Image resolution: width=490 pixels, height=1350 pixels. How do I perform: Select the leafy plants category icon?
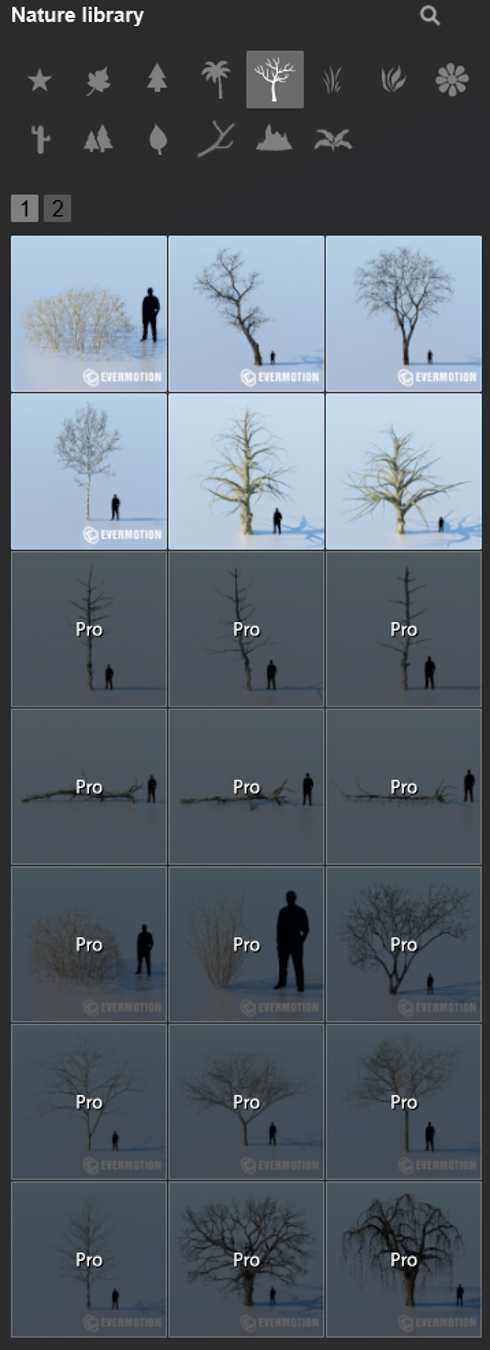point(393,80)
